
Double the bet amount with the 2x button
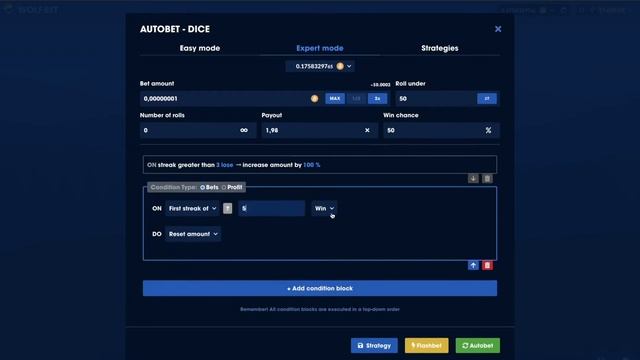tap(378, 98)
